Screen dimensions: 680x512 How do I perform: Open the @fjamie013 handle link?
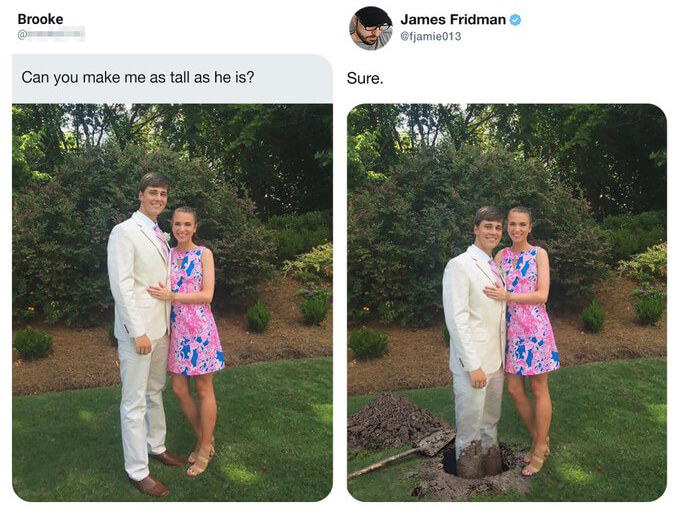430,36
